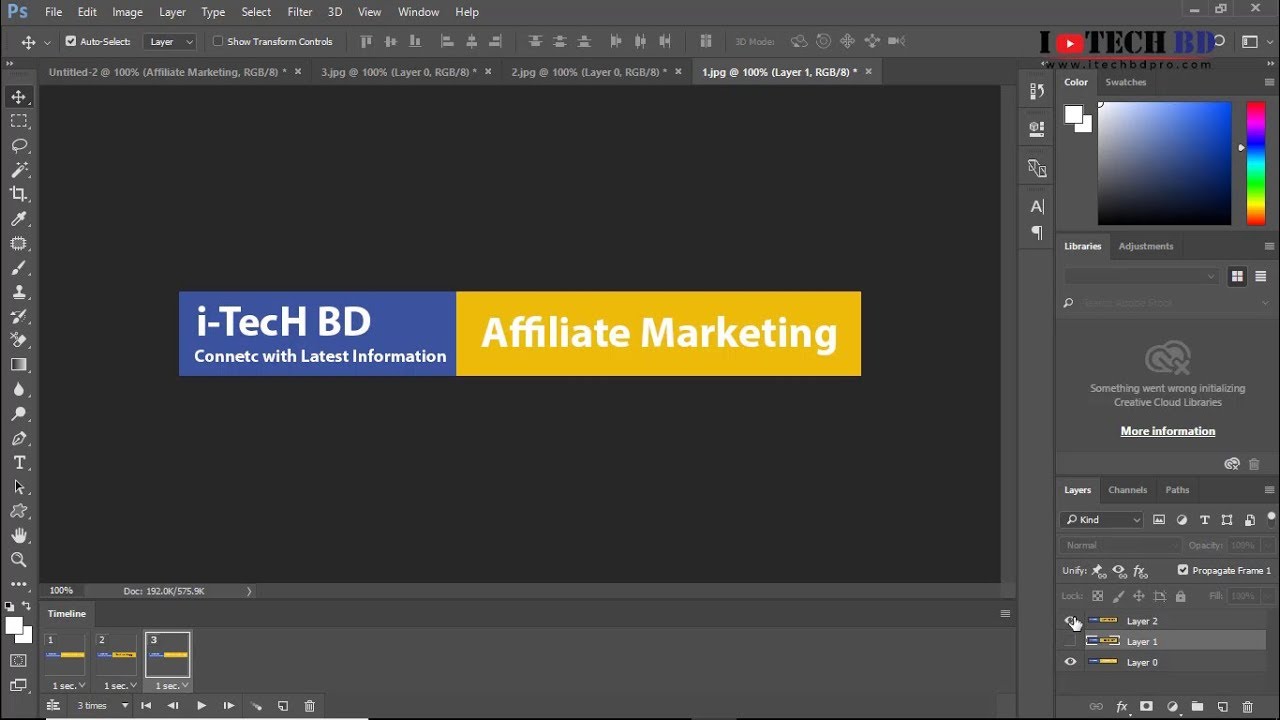Select the Rectangular Marquee tool
The height and width of the screenshot is (720, 1280).
(x=19, y=121)
